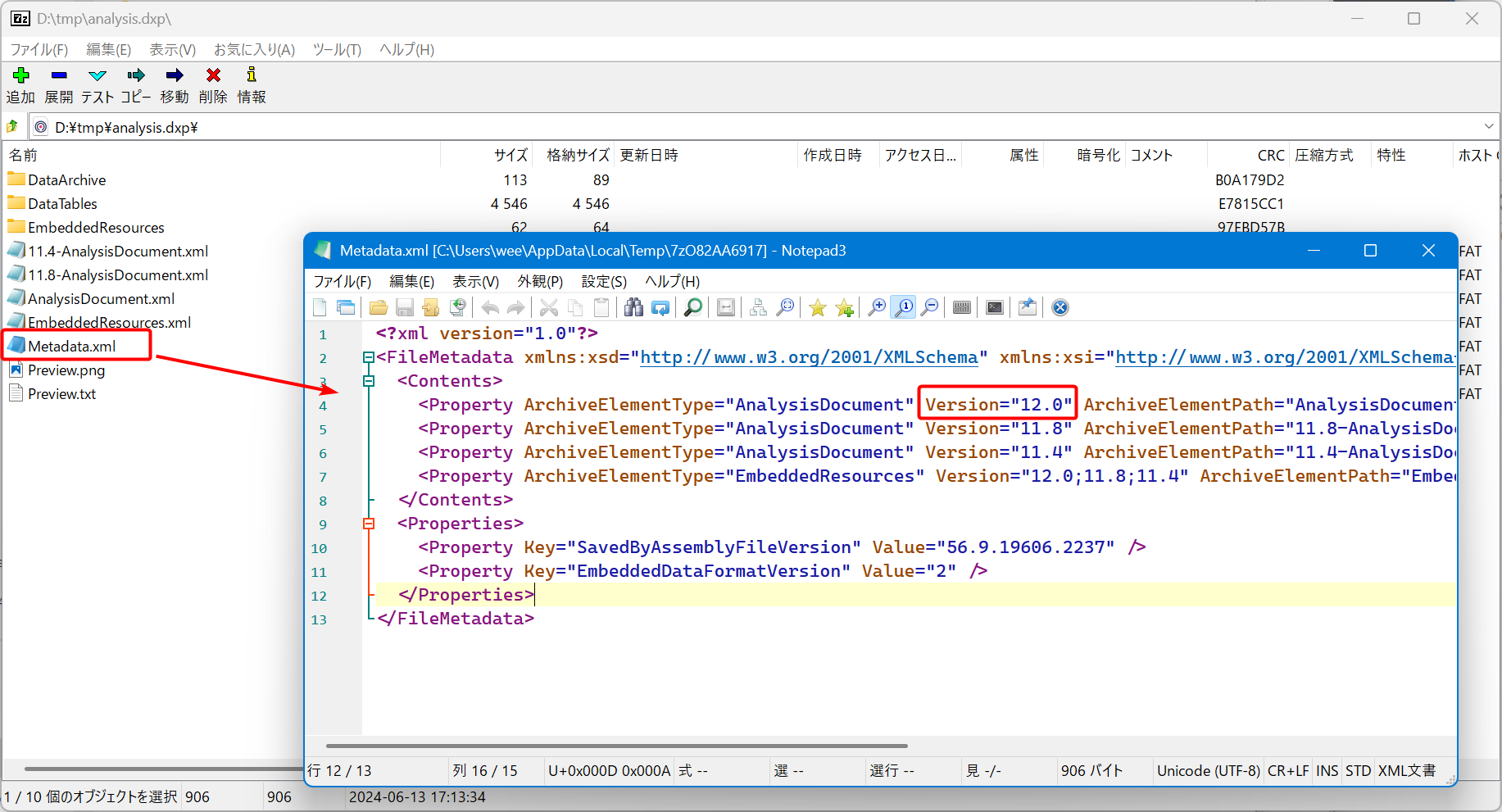Image resolution: width=1502 pixels, height=812 pixels.
Task: Click XML文書 scheme in status bar
Action: pyautogui.click(x=1407, y=771)
